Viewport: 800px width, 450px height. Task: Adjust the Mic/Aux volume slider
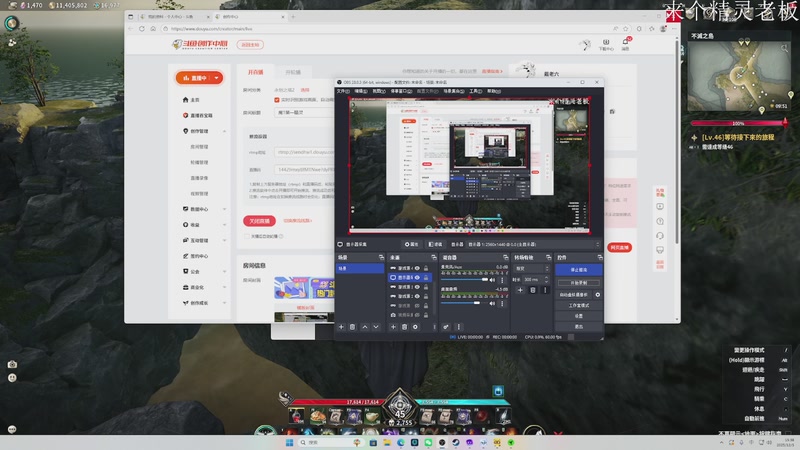[464, 280]
